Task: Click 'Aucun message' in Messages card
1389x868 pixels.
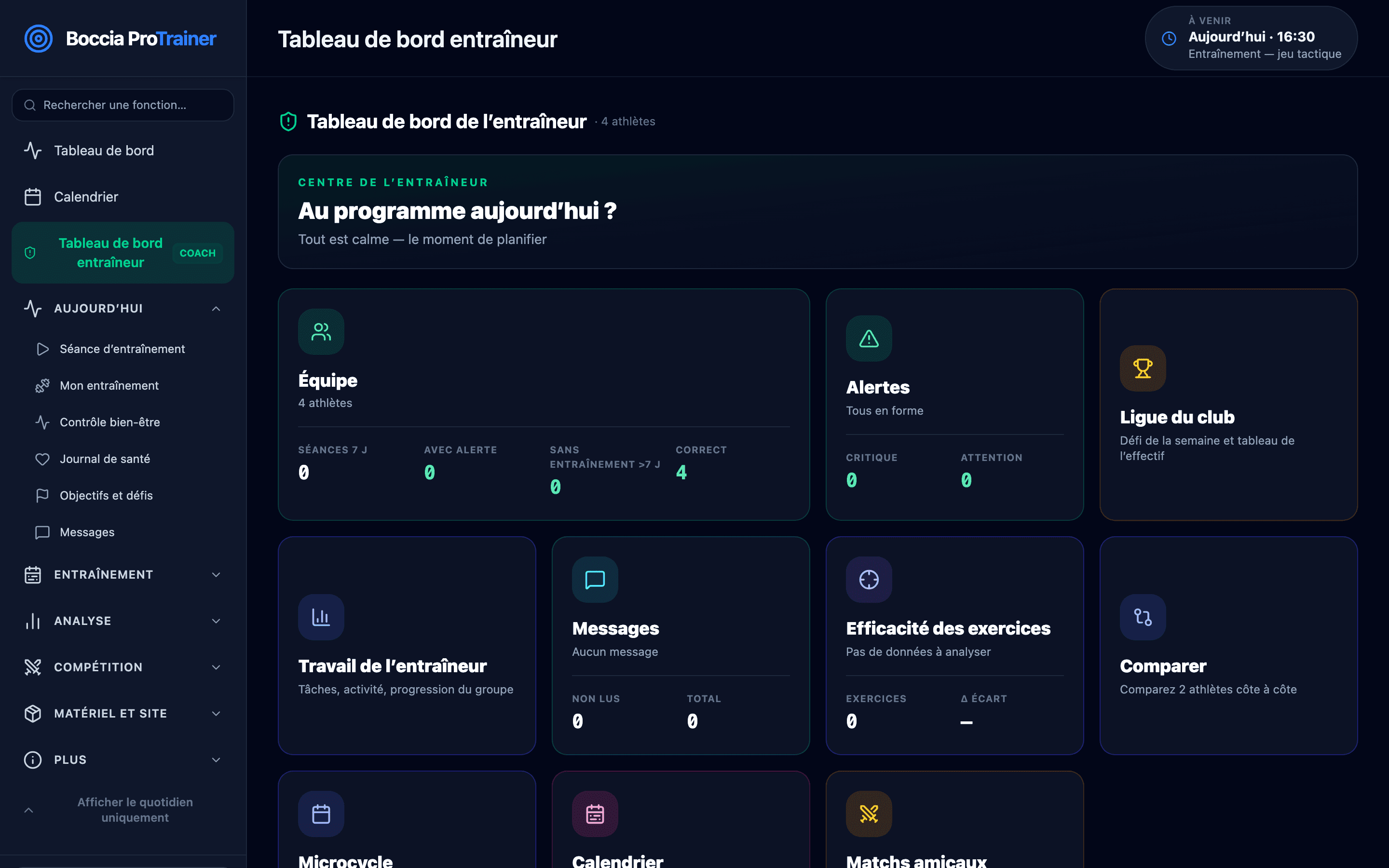Action: [x=615, y=652]
